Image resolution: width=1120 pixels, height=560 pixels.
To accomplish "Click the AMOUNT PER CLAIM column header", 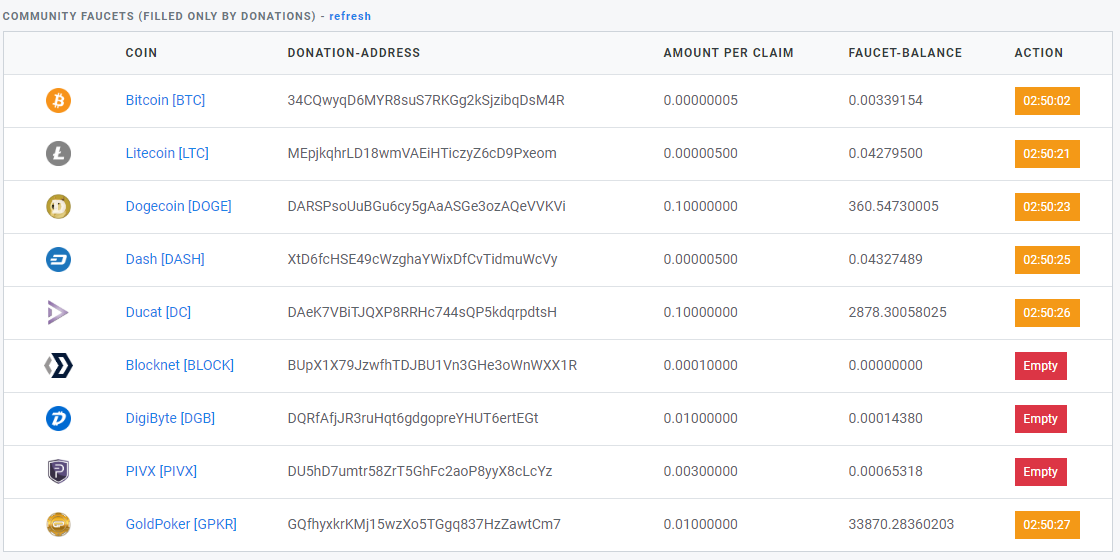I will click(729, 53).
